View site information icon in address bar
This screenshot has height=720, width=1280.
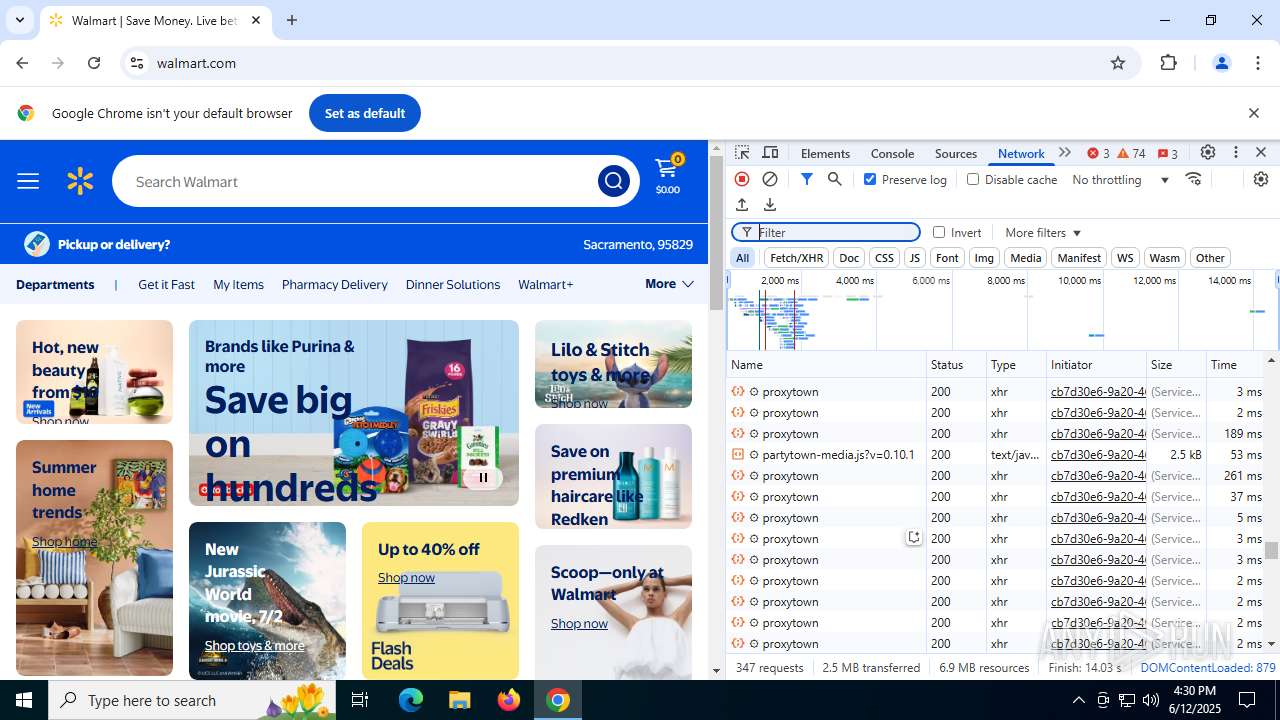pyautogui.click(x=137, y=63)
